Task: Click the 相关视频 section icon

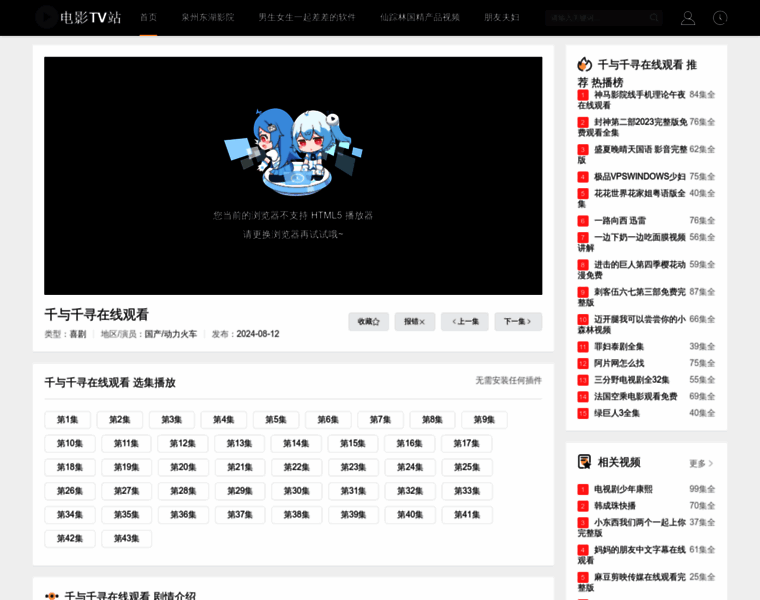Action: (x=585, y=461)
